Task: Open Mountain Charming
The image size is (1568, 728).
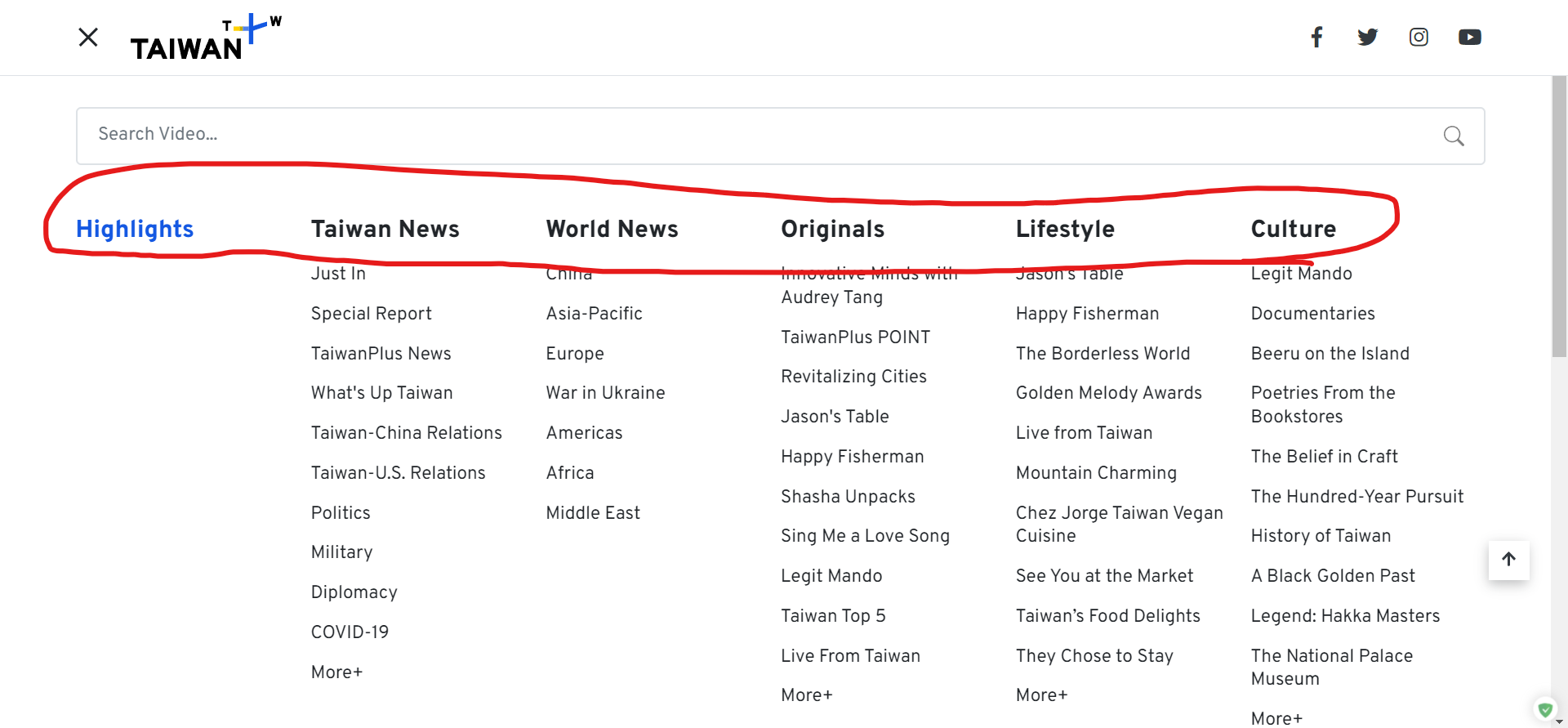Action: pyautogui.click(x=1097, y=472)
